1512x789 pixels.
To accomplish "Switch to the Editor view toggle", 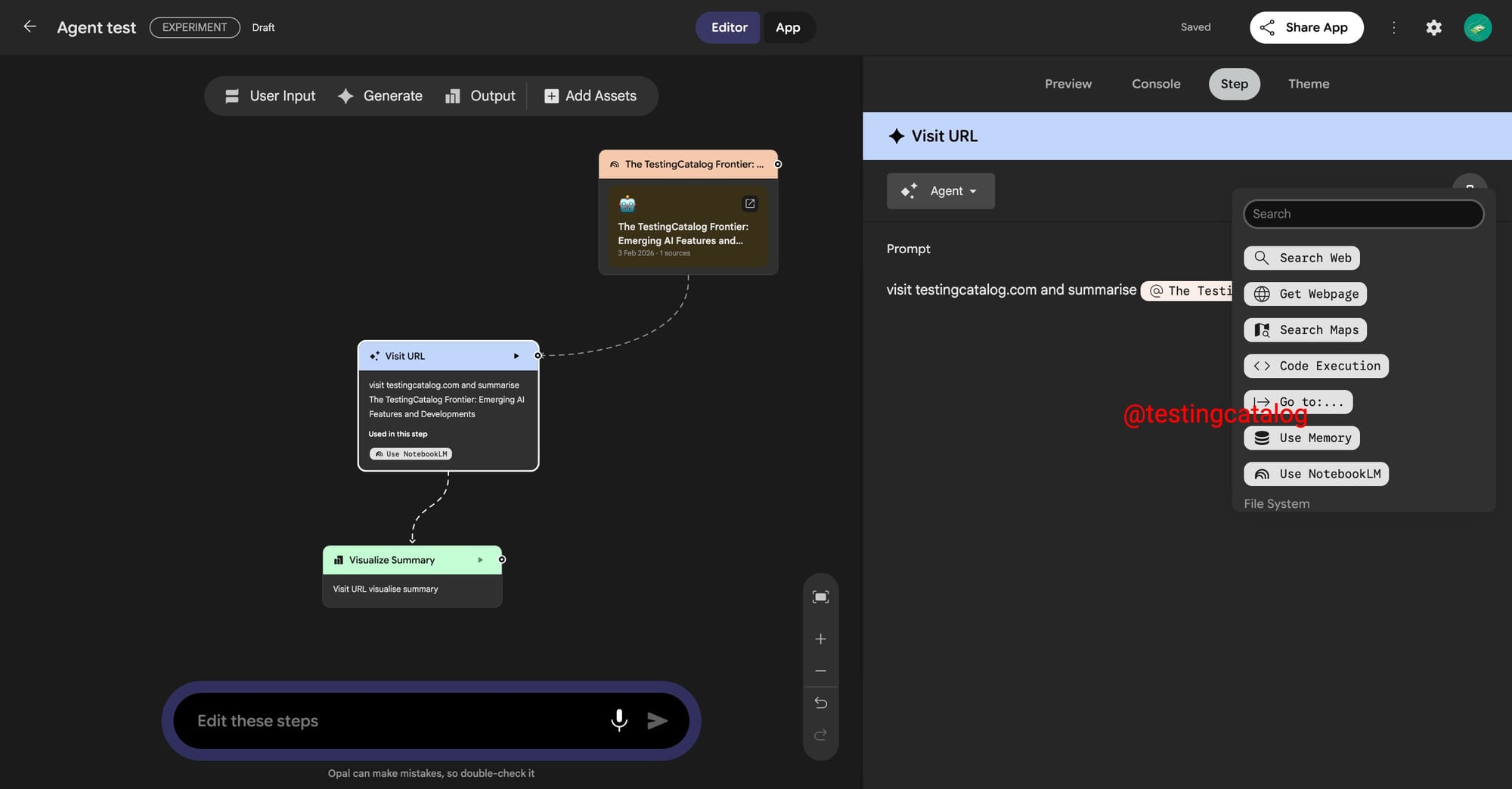I will point(728,27).
